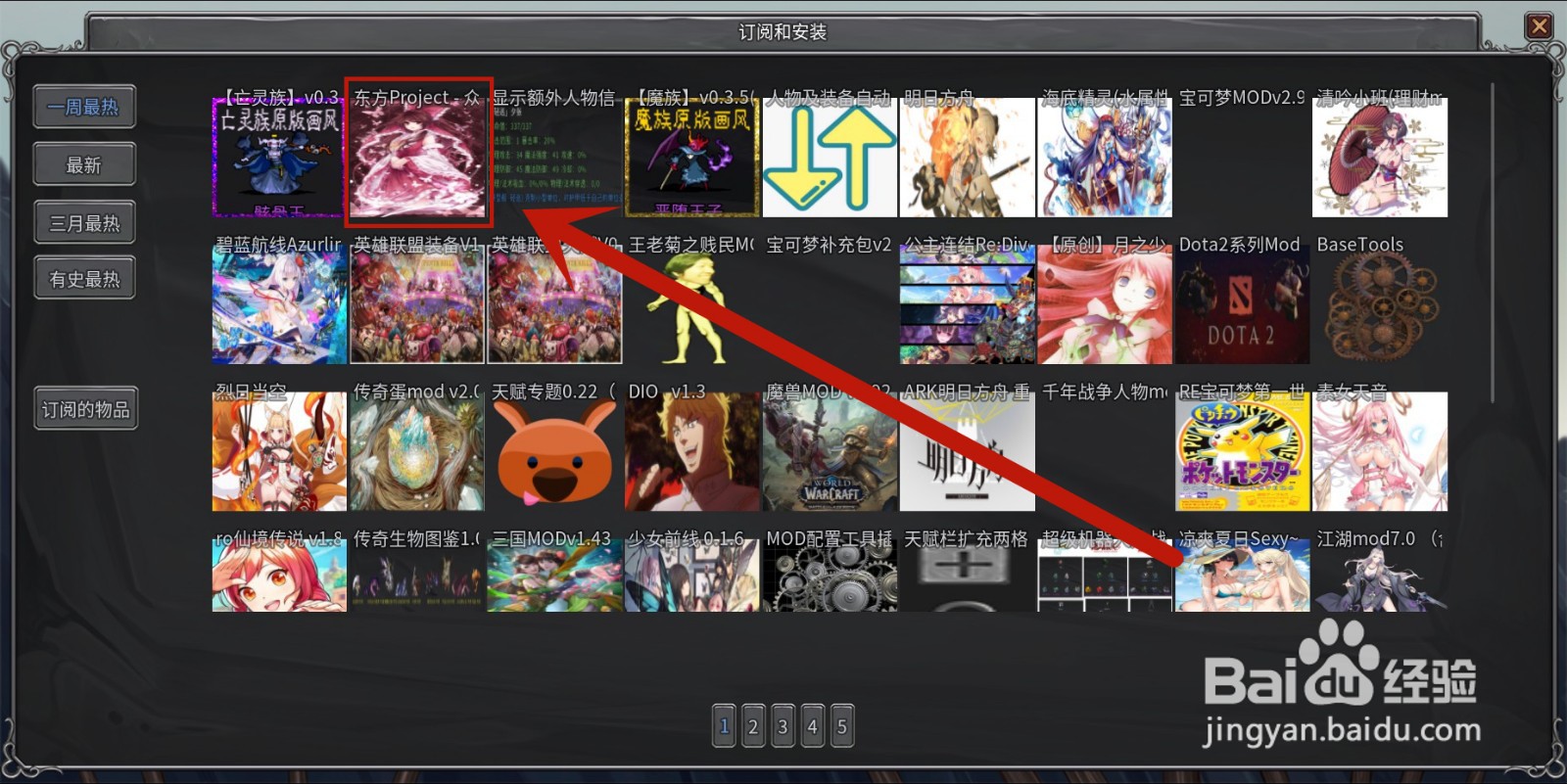
Task: Go to page 1
Action: 724,726
